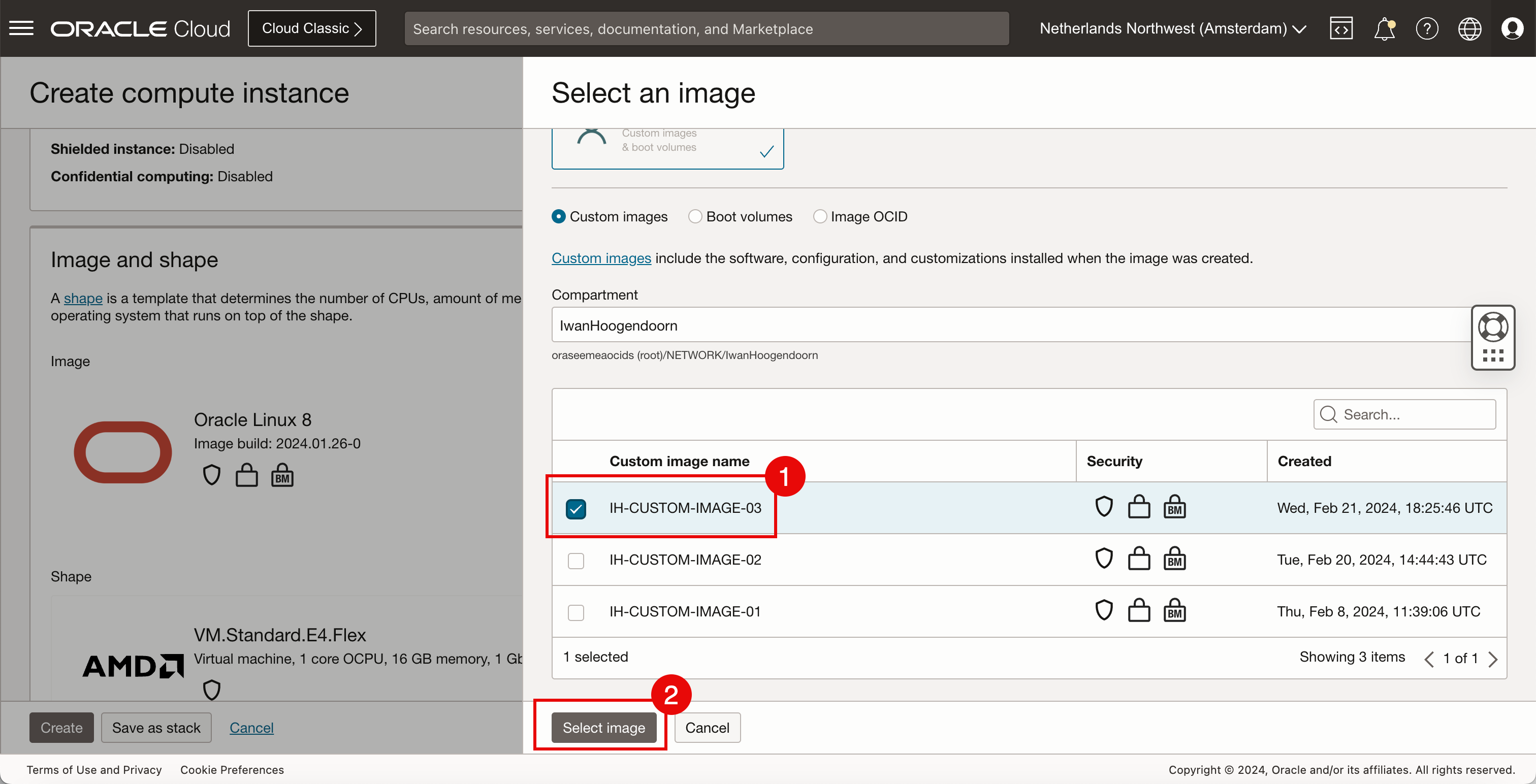Image resolution: width=1536 pixels, height=784 pixels.
Task: Open the Cloud Shell developer tools icon
Action: (x=1341, y=28)
